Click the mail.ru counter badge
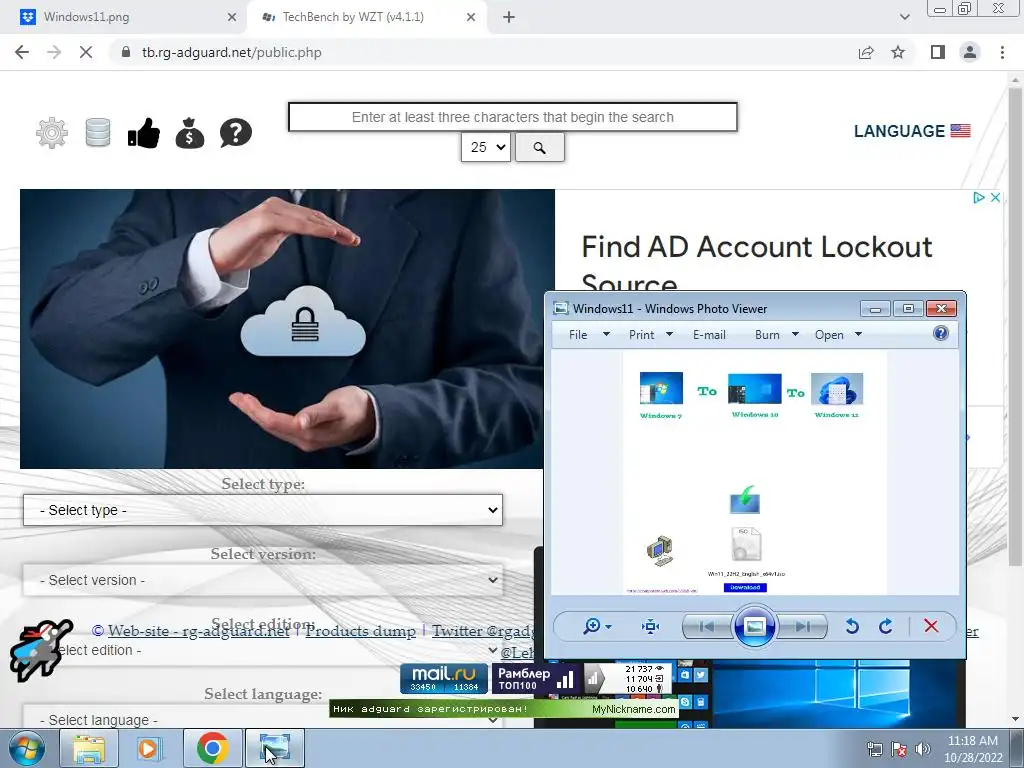Image resolution: width=1024 pixels, height=768 pixels. [444, 679]
